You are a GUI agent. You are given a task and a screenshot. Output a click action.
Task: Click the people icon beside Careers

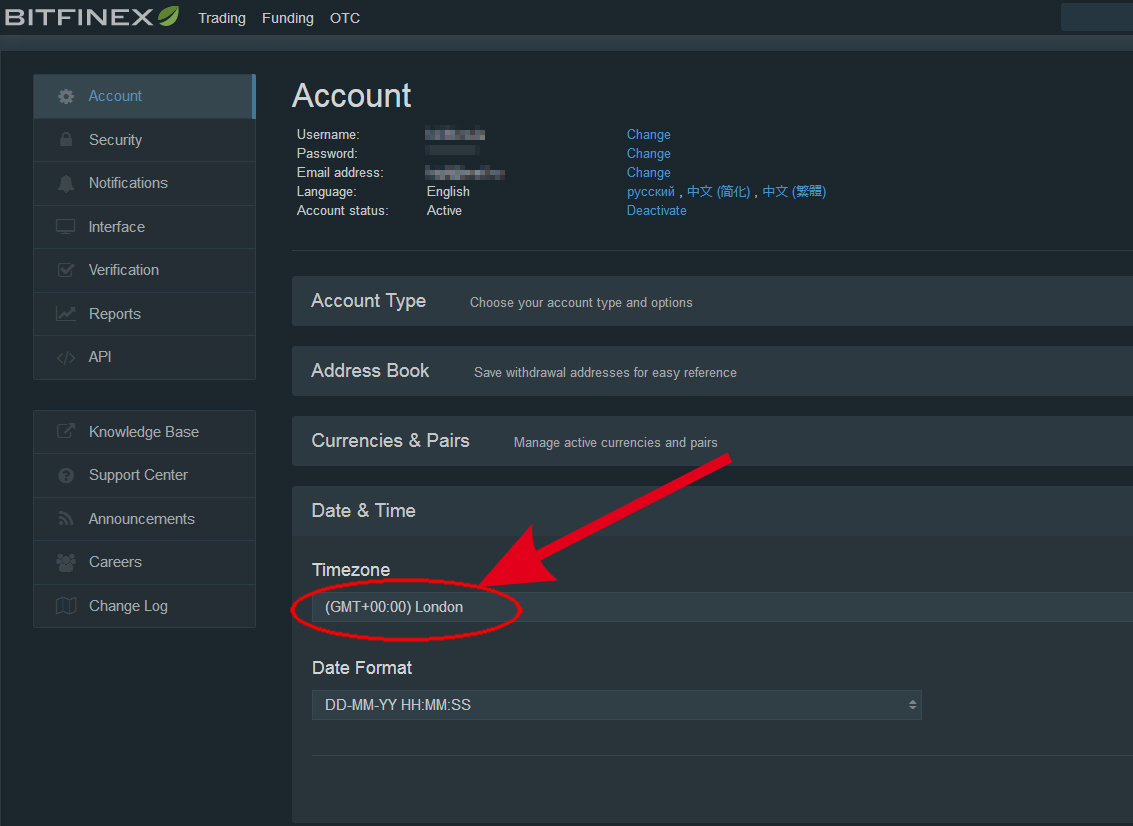pos(66,562)
